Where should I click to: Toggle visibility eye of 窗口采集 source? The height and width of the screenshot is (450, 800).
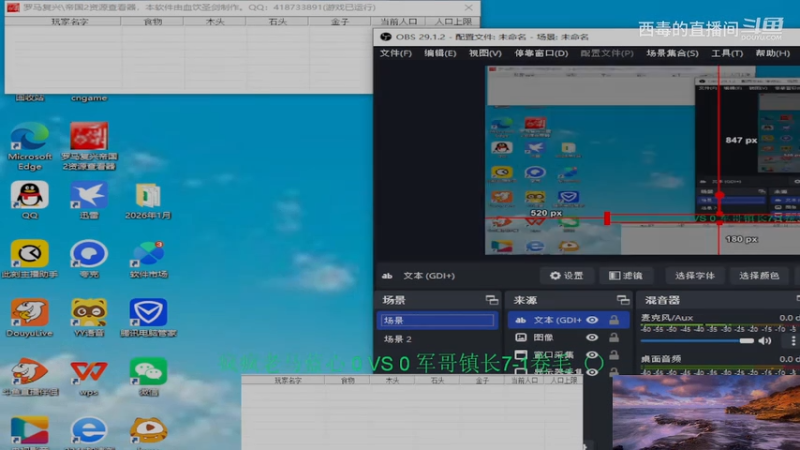tap(592, 355)
